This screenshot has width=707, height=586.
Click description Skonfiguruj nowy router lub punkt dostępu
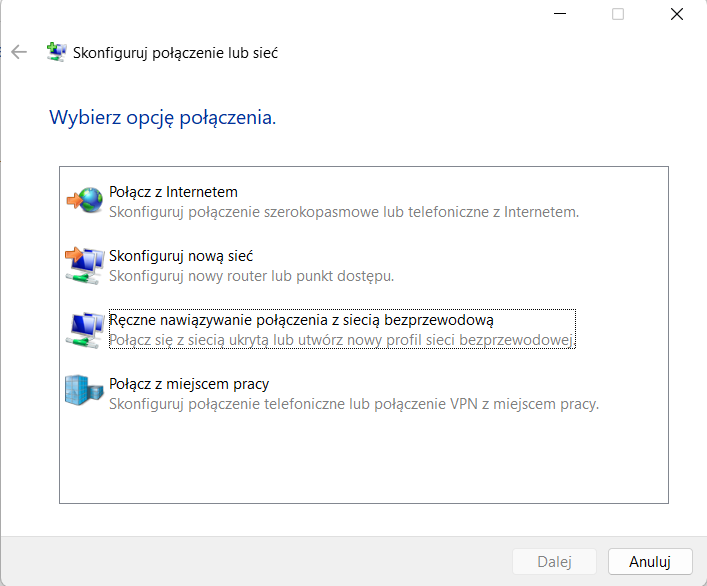coord(252,276)
